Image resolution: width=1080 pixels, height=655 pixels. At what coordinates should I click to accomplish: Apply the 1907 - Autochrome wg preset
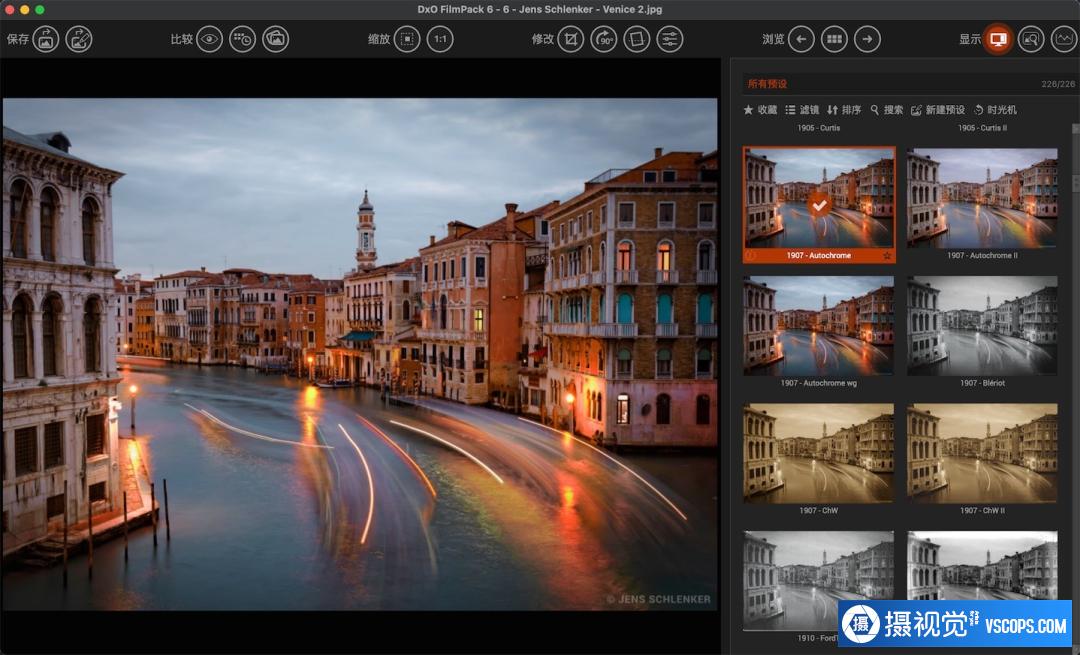818,326
